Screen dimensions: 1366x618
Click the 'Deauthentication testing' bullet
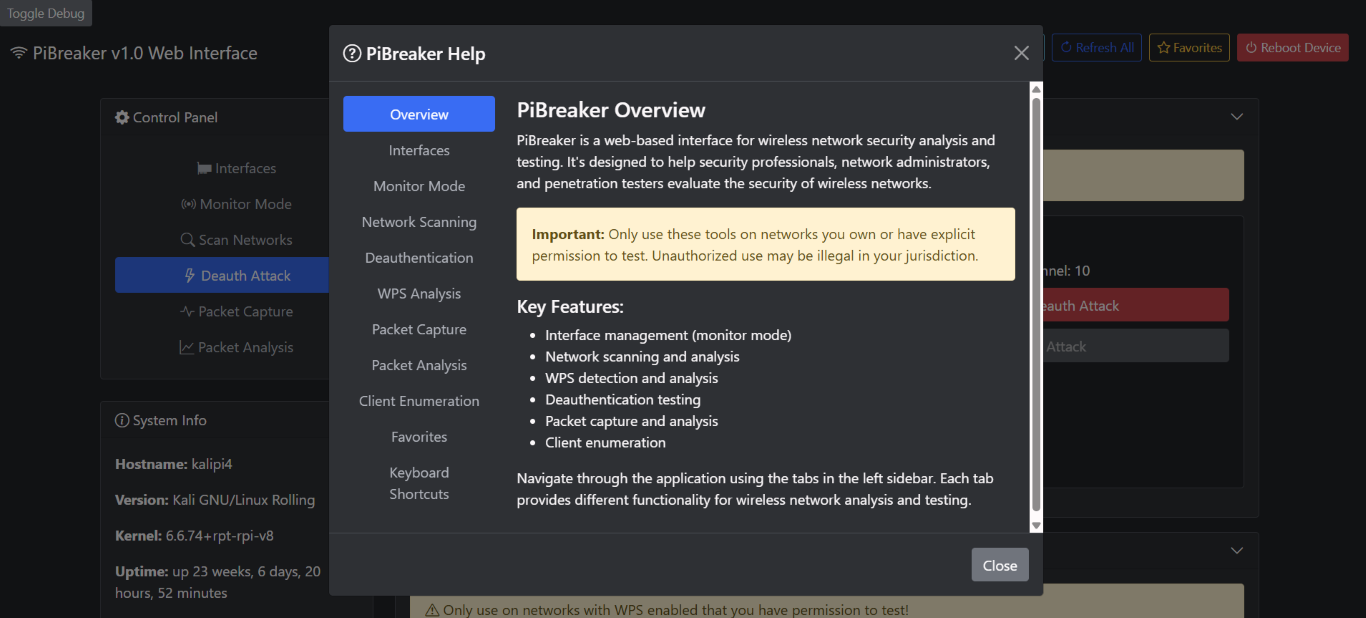tap(623, 399)
